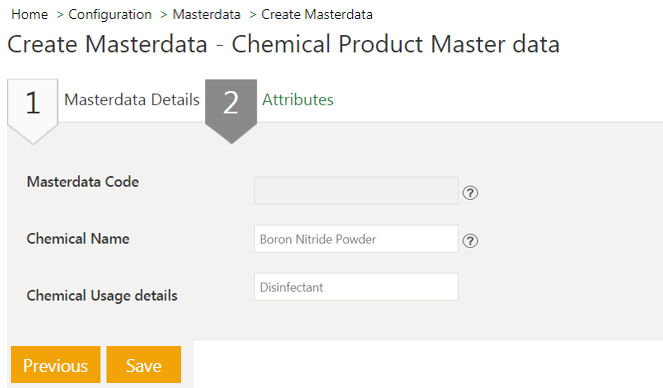This screenshot has width=663, height=388.
Task: Click the arrow separator after Home breadcrumb
Action: click(x=60, y=15)
